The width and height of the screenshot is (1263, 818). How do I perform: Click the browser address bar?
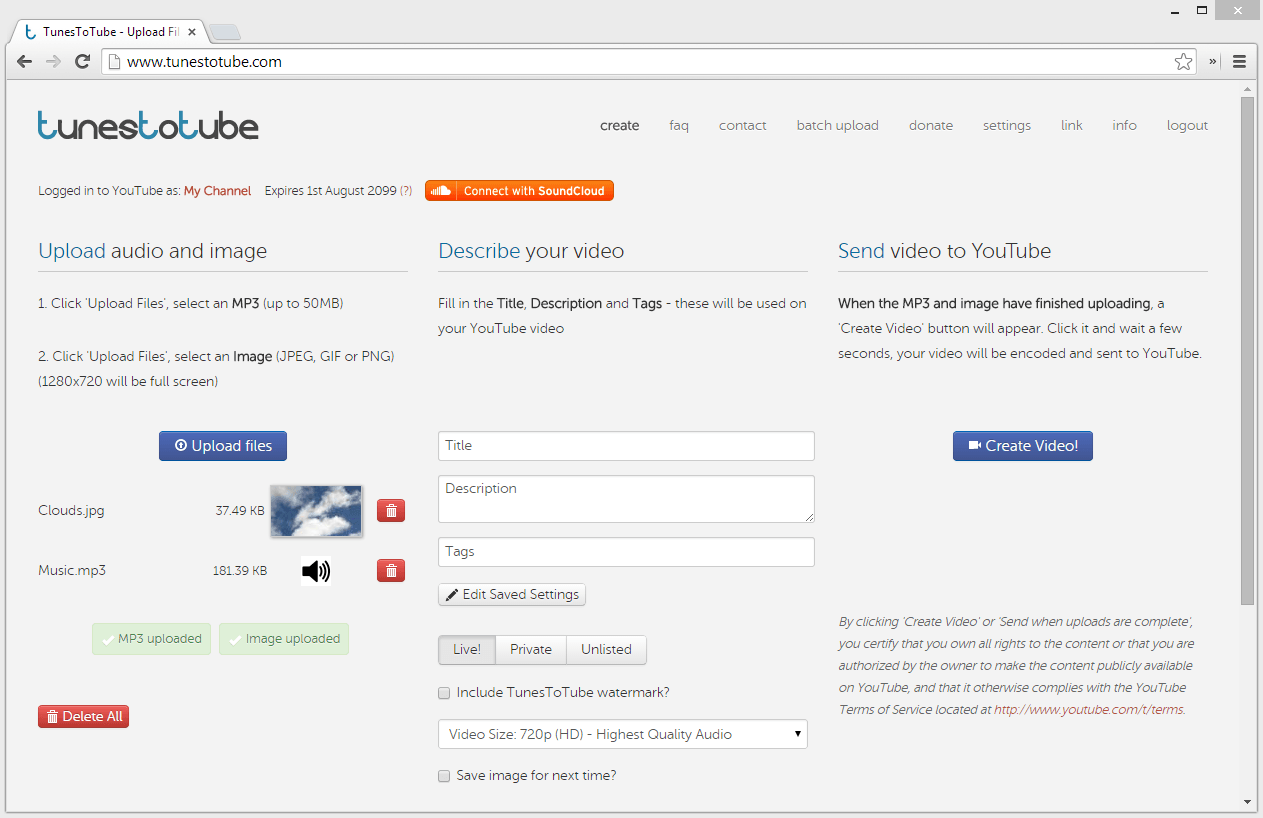pyautogui.click(x=640, y=62)
